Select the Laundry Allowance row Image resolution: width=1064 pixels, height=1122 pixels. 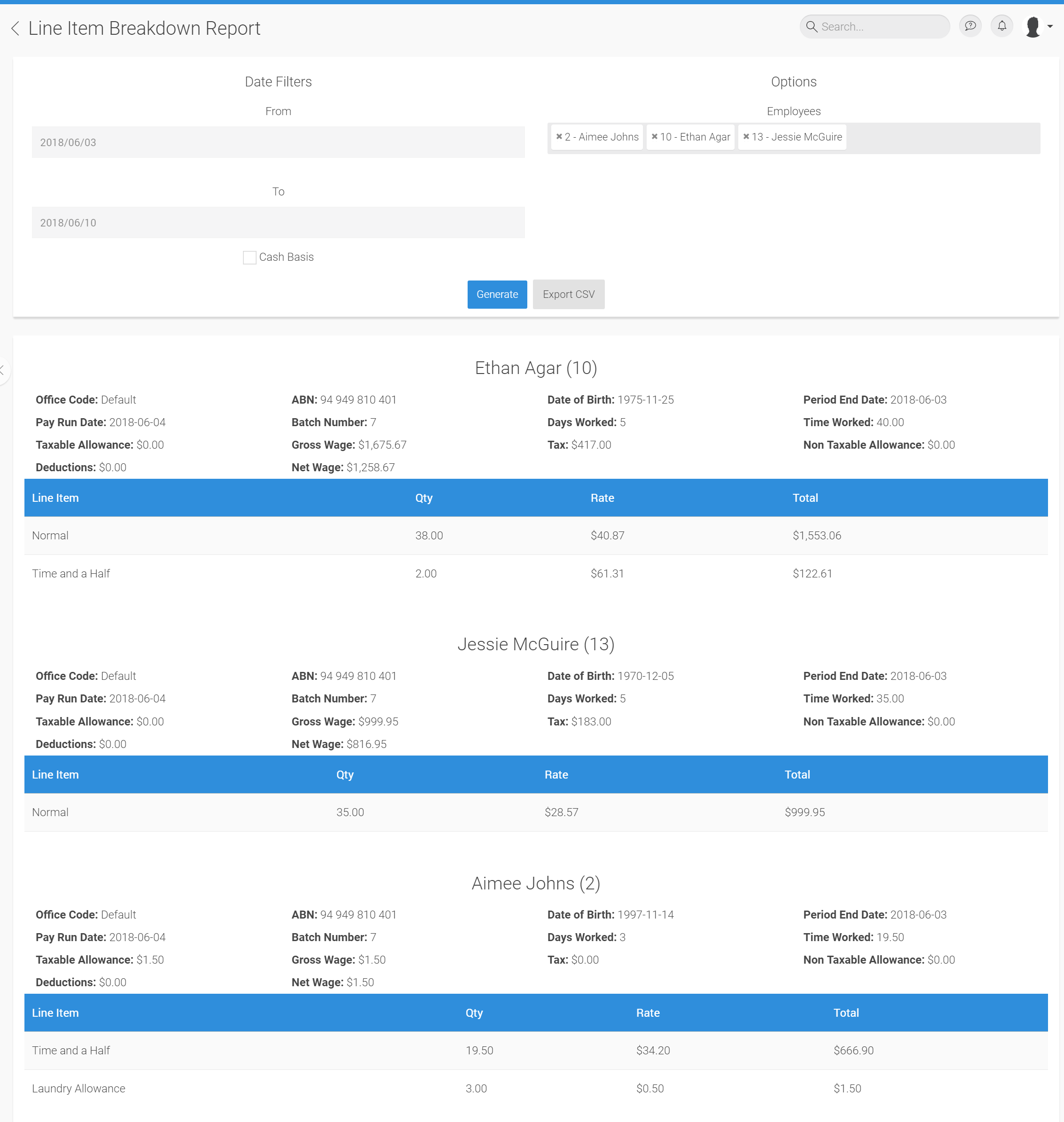(78, 1088)
